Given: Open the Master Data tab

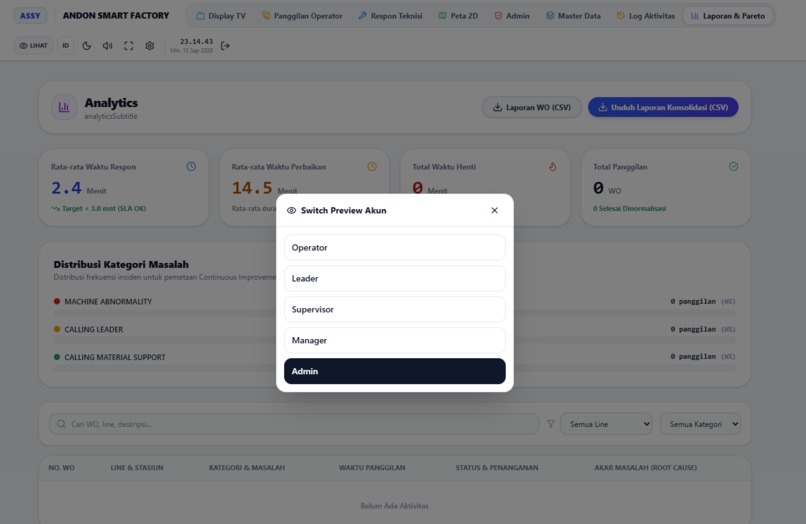Looking at the screenshot, I should 573,16.
